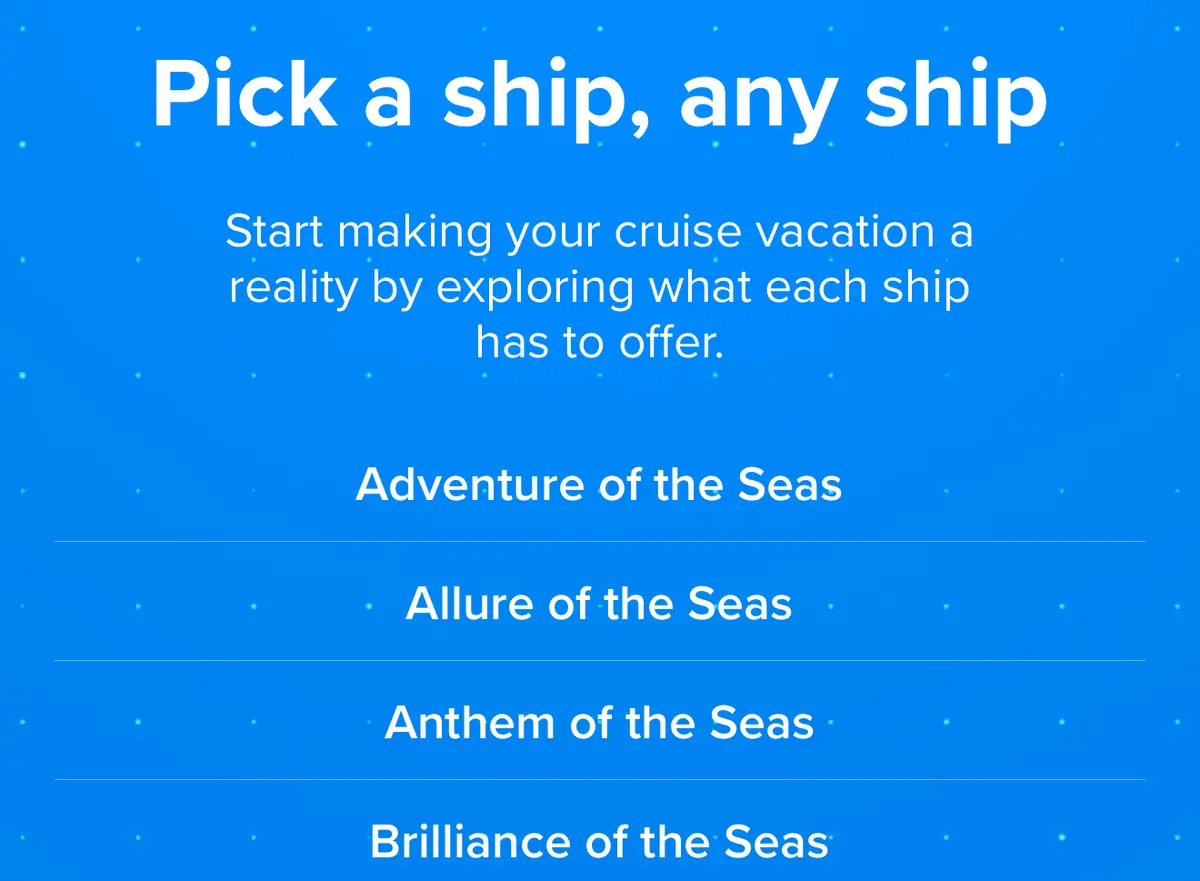Select Allure of the Seas
1200x881 pixels.
coord(599,603)
